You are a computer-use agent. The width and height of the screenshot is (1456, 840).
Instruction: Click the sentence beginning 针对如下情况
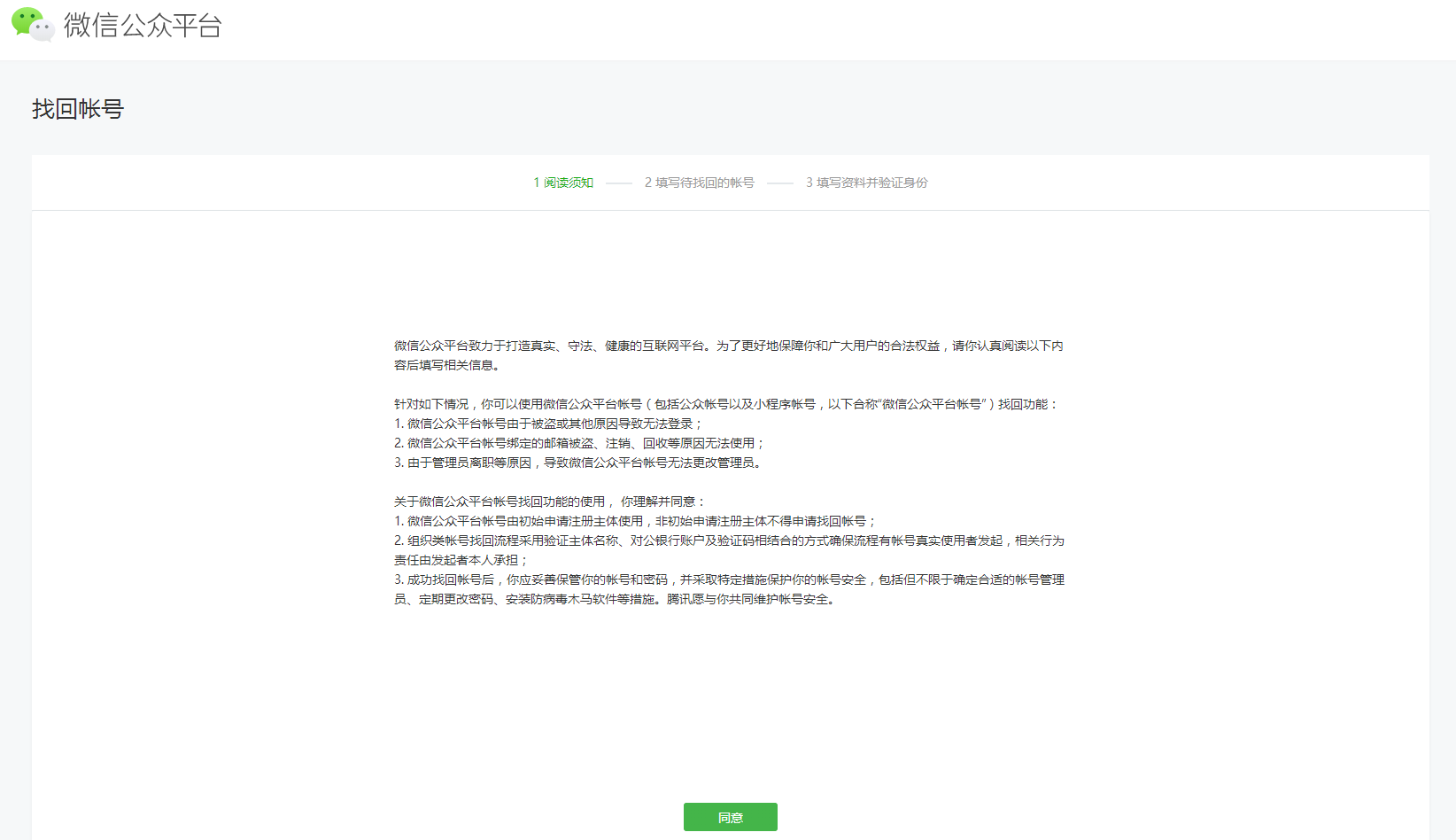pos(725,404)
